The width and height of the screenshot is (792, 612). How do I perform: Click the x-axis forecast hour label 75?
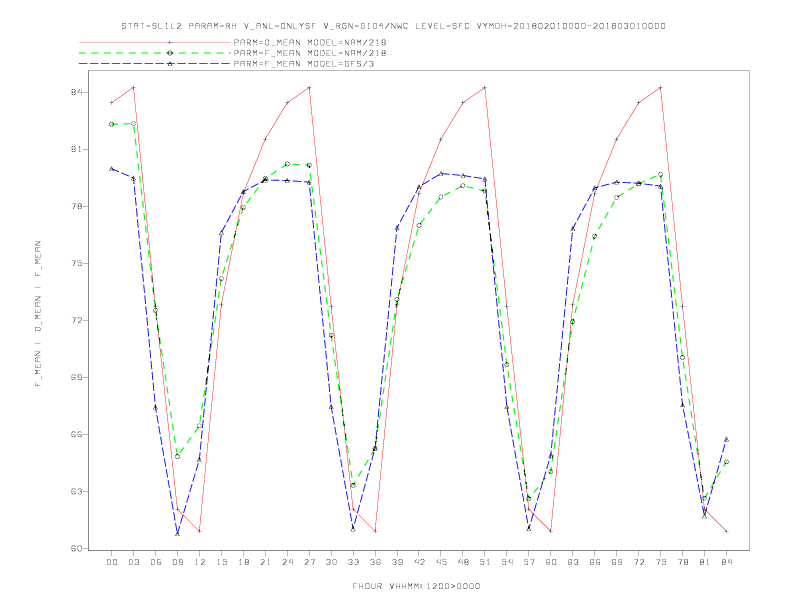(x=661, y=562)
